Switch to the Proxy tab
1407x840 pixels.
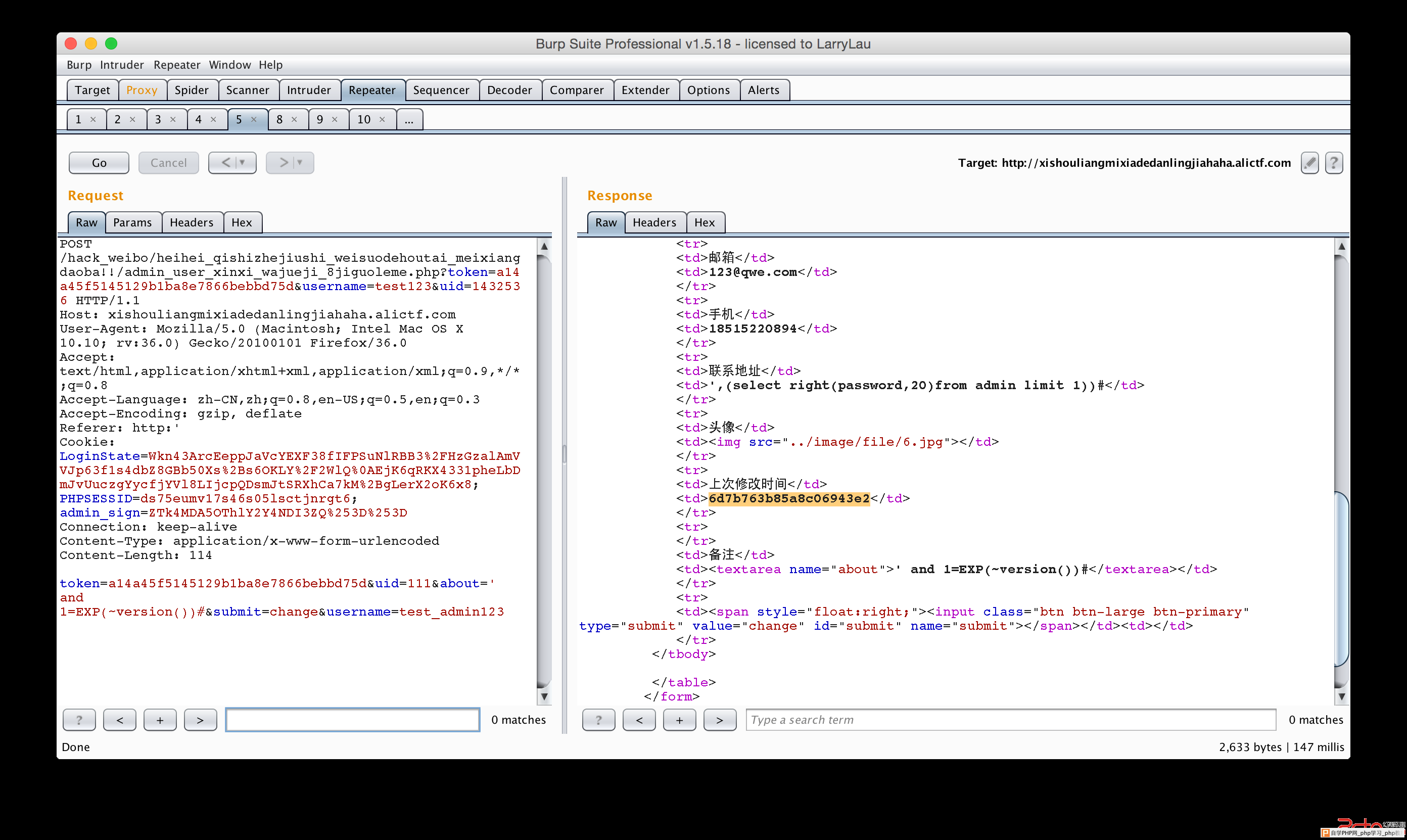142,90
